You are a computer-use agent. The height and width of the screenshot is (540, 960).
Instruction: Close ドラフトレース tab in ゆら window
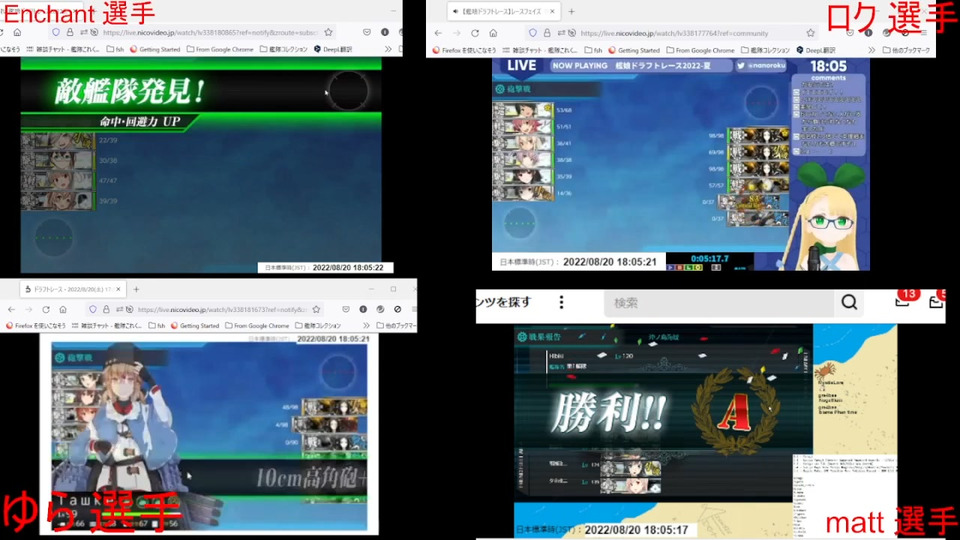(x=118, y=289)
